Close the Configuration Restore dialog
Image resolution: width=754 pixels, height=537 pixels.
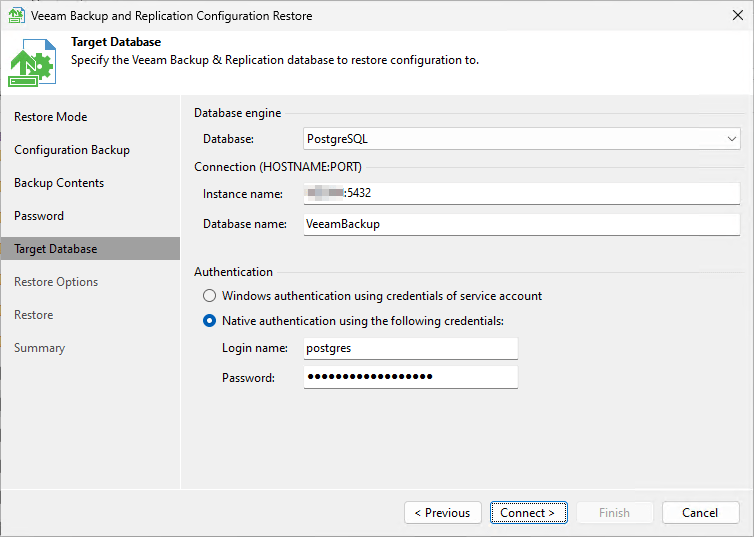point(737,16)
